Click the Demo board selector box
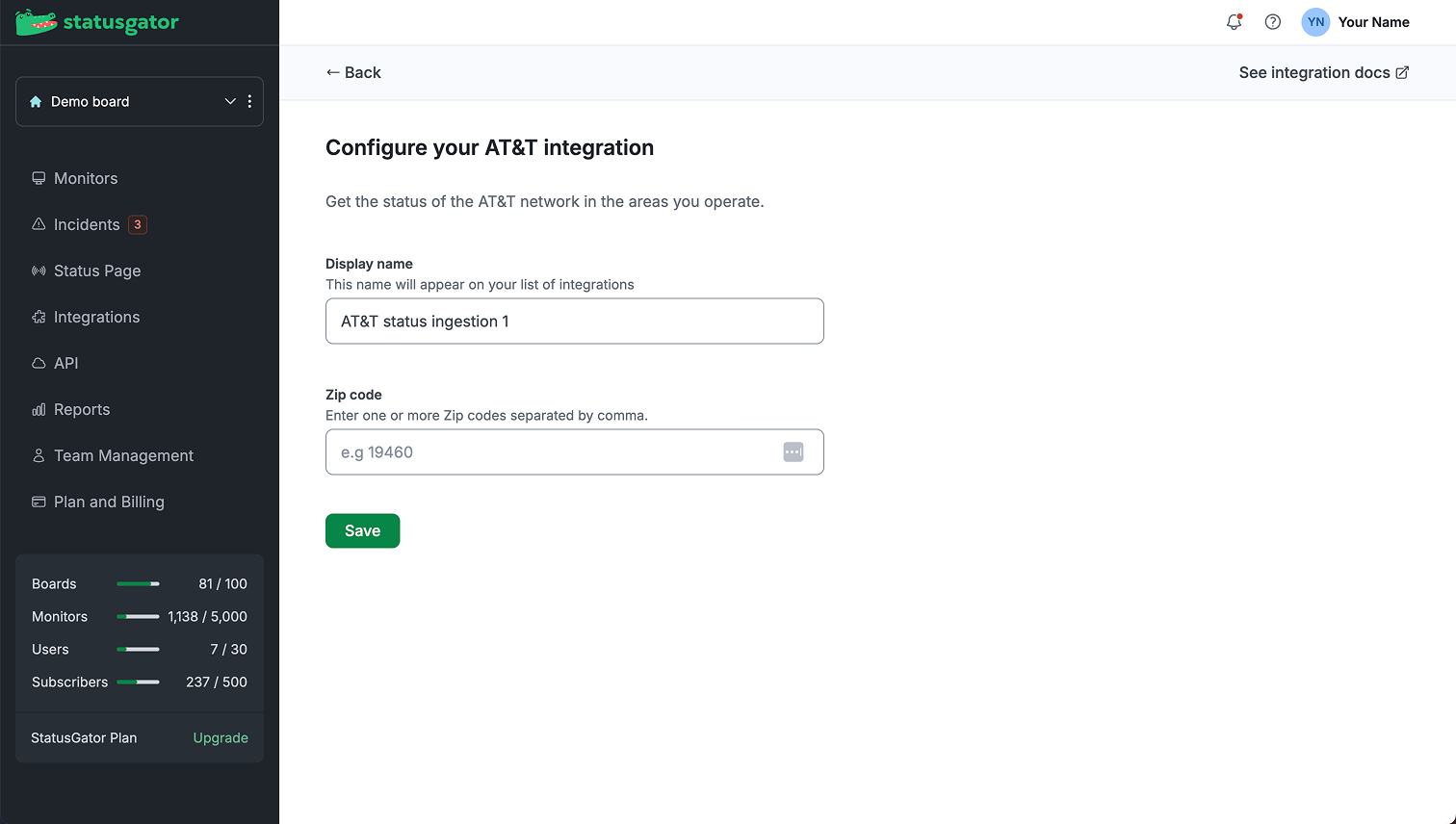This screenshot has height=824, width=1456. coord(140,101)
